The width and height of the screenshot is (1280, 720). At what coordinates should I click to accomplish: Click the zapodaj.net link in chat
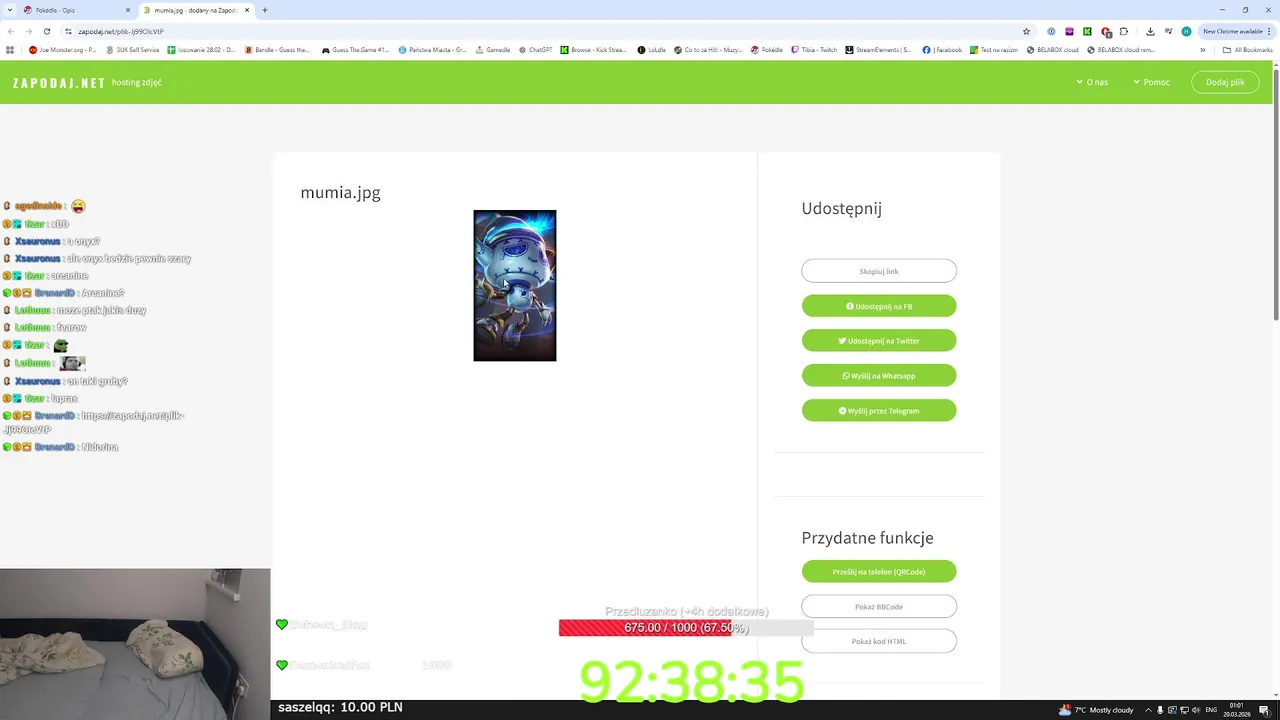(94, 422)
